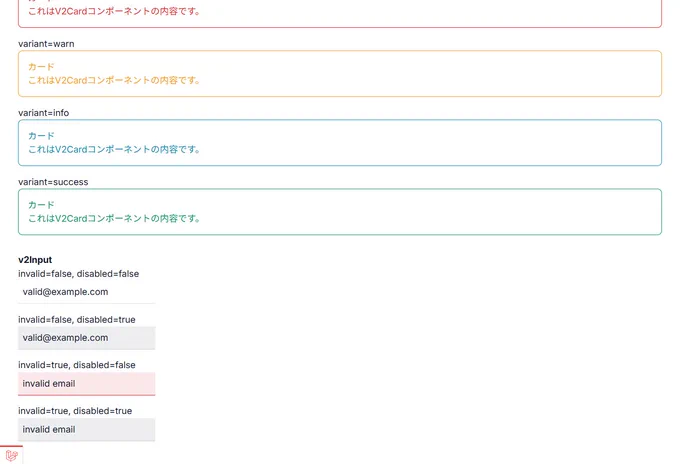This screenshot has width=680, height=464.
Task: Click the description text in info card
Action: click(x=114, y=149)
